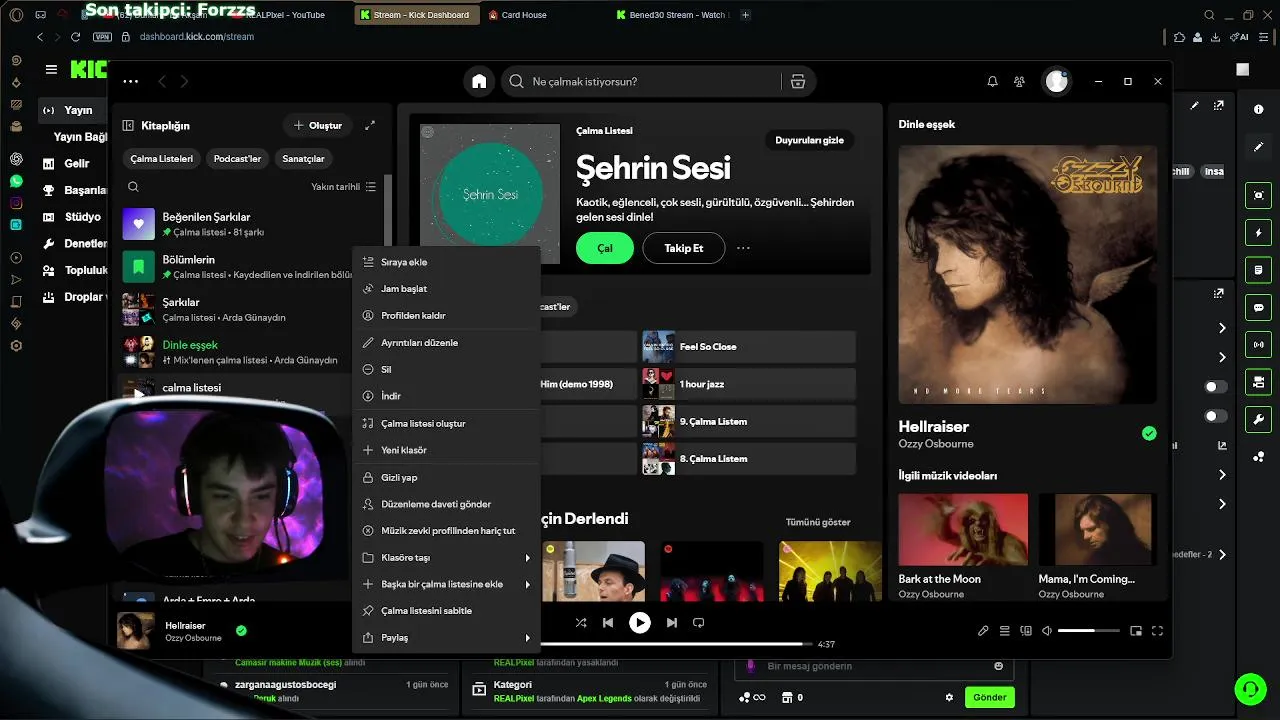The height and width of the screenshot is (720, 1280).
Task: Open more options dots beside Takip Et
Action: click(x=743, y=248)
